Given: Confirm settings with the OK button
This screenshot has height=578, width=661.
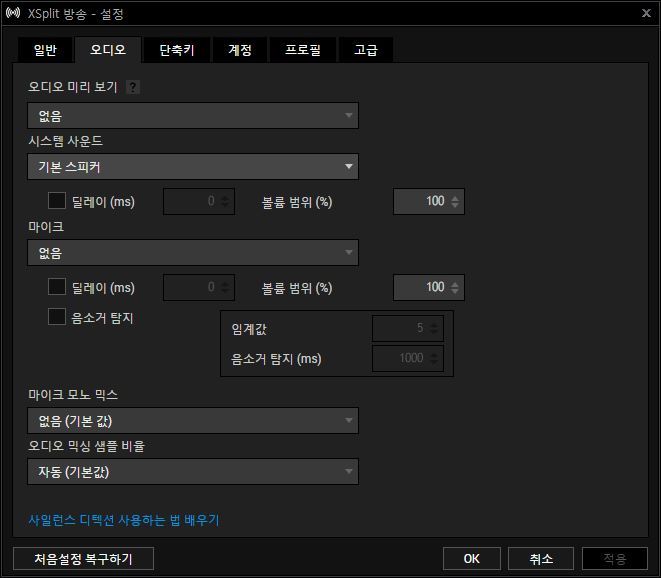Looking at the screenshot, I should point(472,559).
